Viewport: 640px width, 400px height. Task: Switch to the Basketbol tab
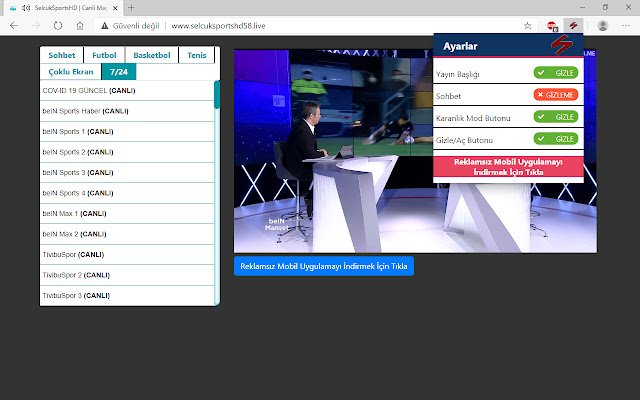[x=152, y=55]
